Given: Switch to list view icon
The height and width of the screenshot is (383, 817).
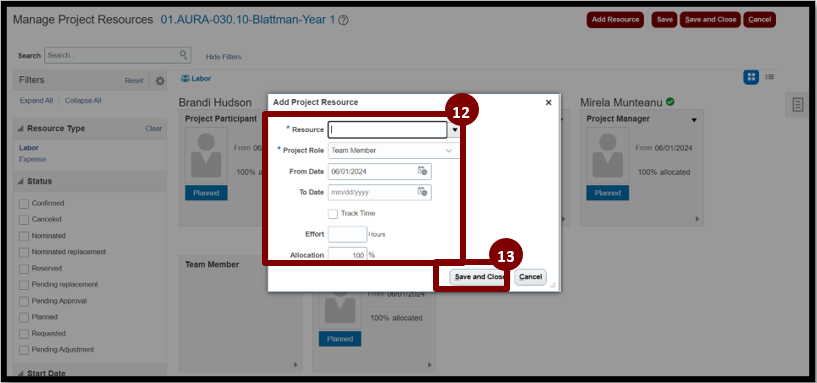Looking at the screenshot, I should pos(770,77).
